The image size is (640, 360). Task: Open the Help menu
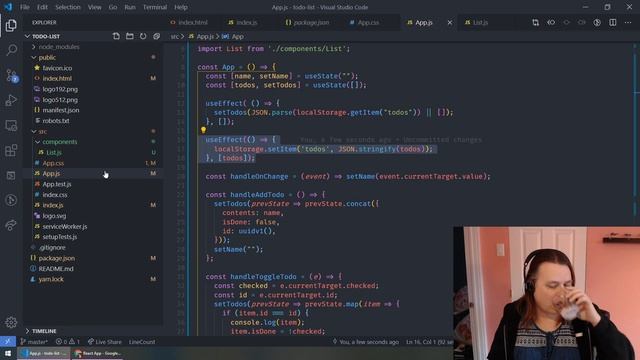point(181,7)
